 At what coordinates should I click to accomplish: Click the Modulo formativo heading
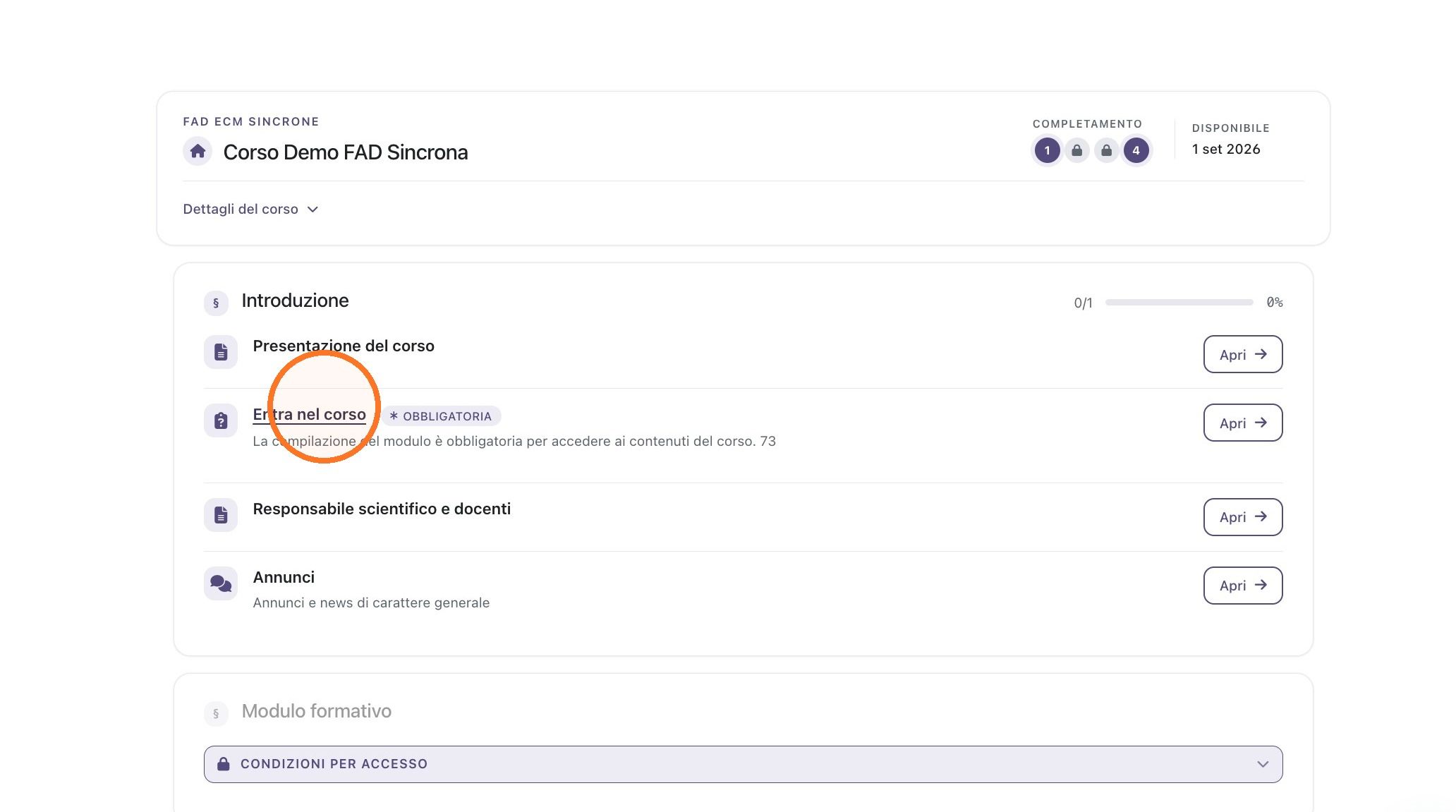click(x=316, y=711)
